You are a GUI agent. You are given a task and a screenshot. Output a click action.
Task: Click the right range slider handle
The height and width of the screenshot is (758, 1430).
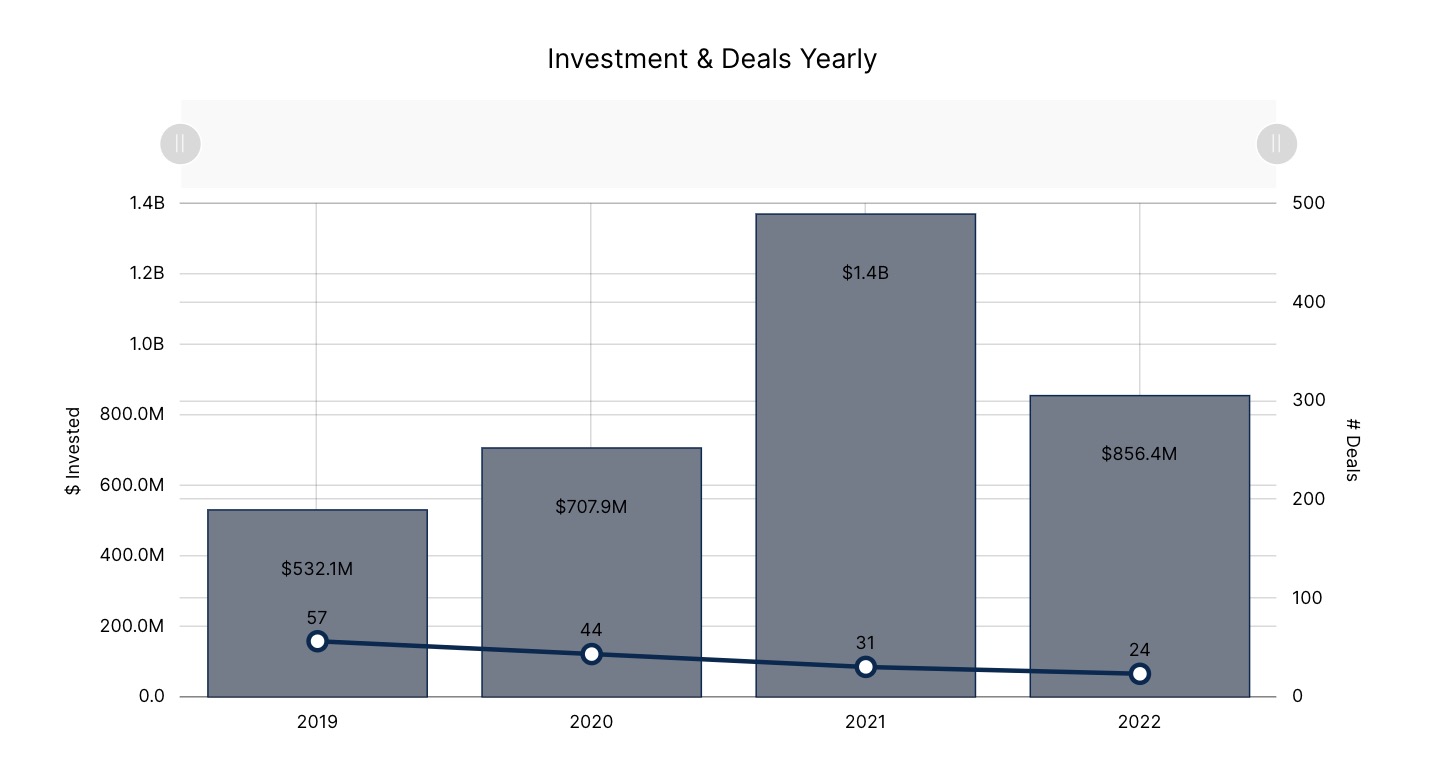(1276, 144)
